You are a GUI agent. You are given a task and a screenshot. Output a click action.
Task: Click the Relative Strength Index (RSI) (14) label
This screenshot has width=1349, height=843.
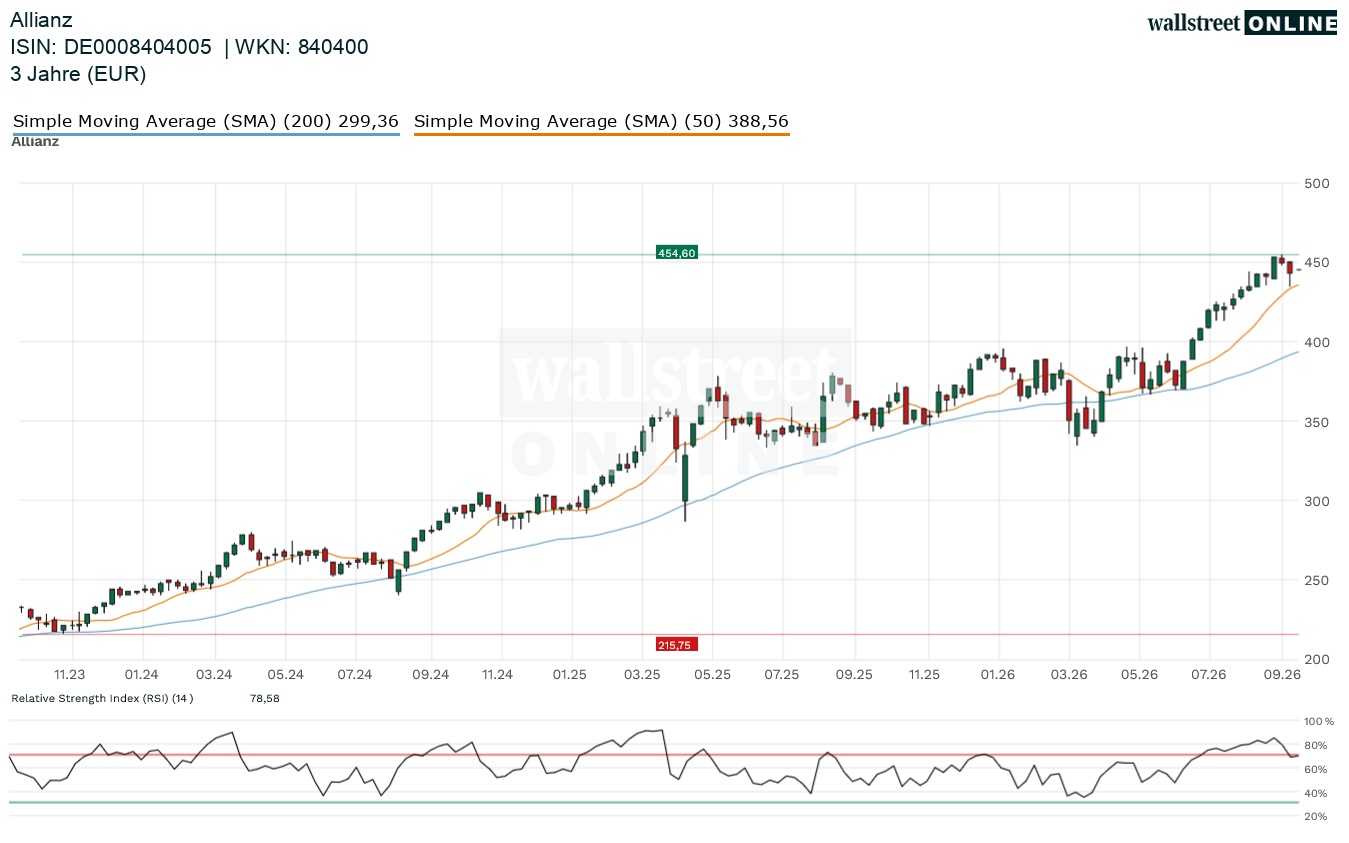pos(102,698)
